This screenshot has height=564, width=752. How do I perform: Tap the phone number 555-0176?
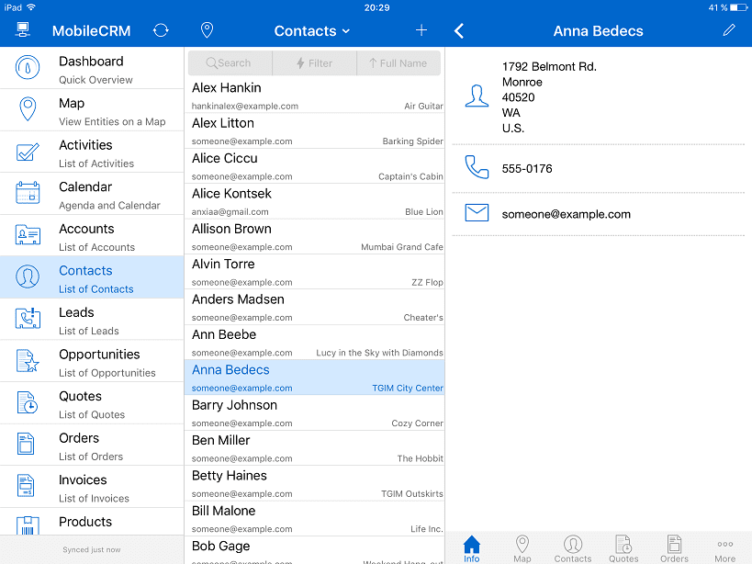coord(527,169)
